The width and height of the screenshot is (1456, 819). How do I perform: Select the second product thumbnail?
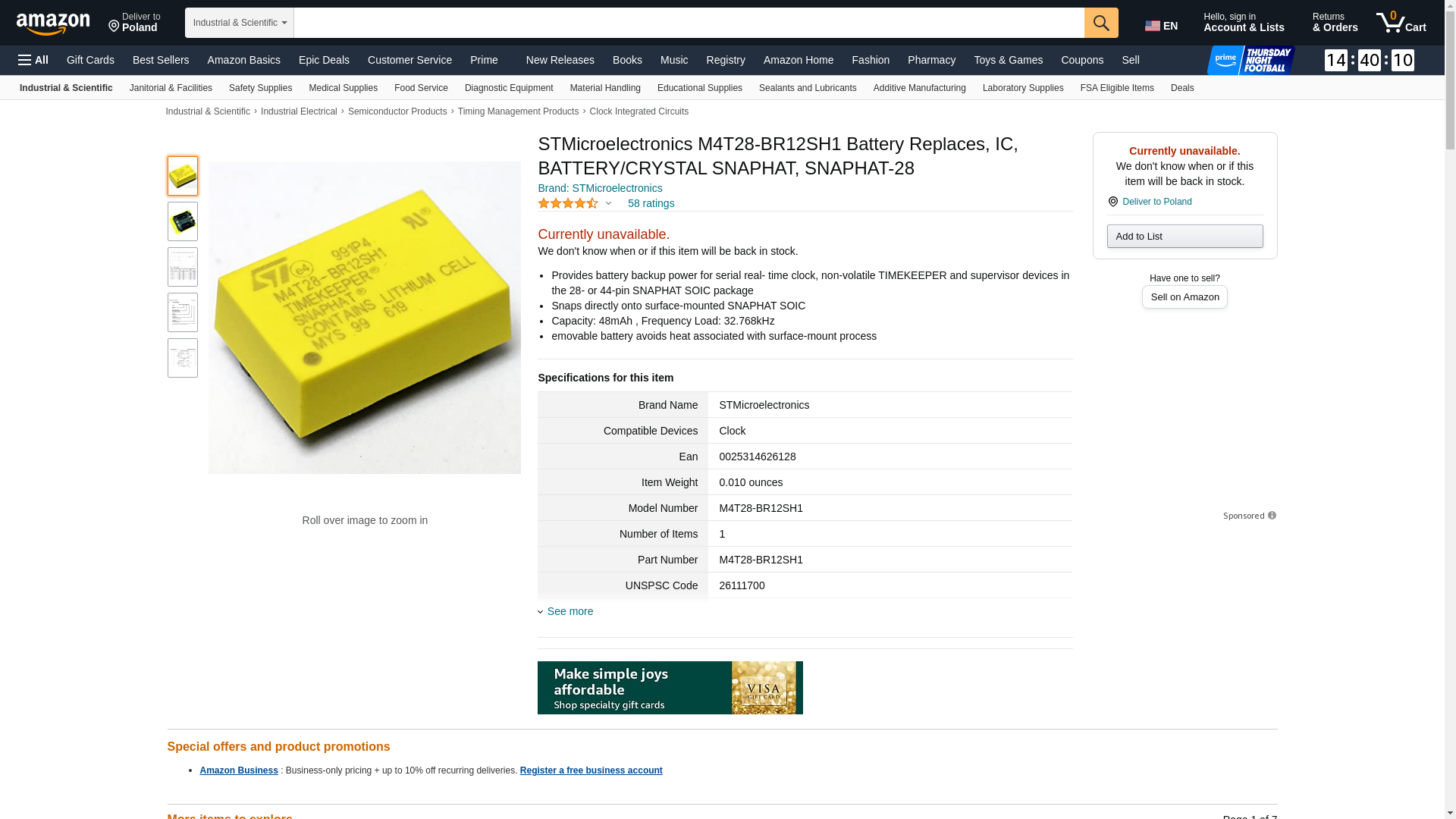coord(183,221)
